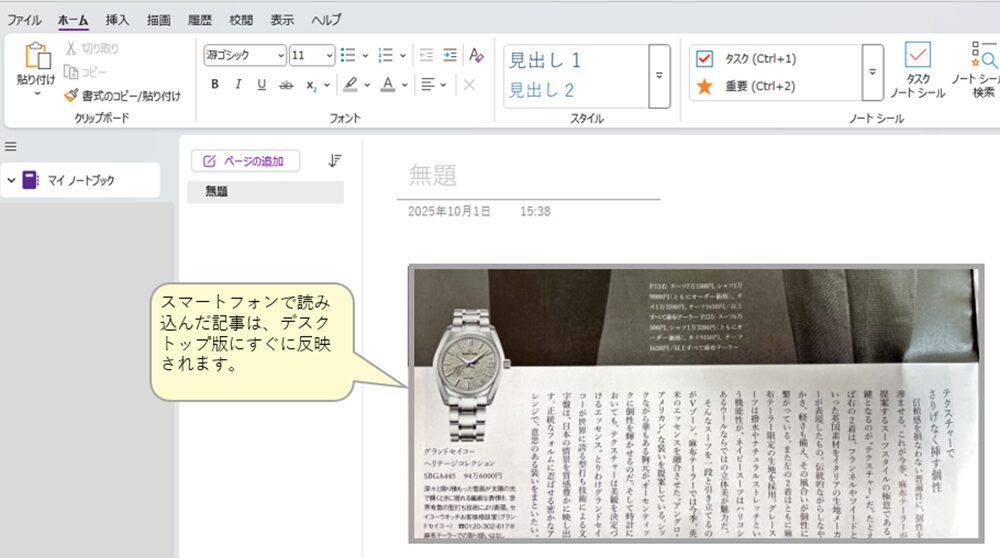1000x558 pixels.
Task: Apply the 見出し 1 heading style
Action: click(545, 61)
